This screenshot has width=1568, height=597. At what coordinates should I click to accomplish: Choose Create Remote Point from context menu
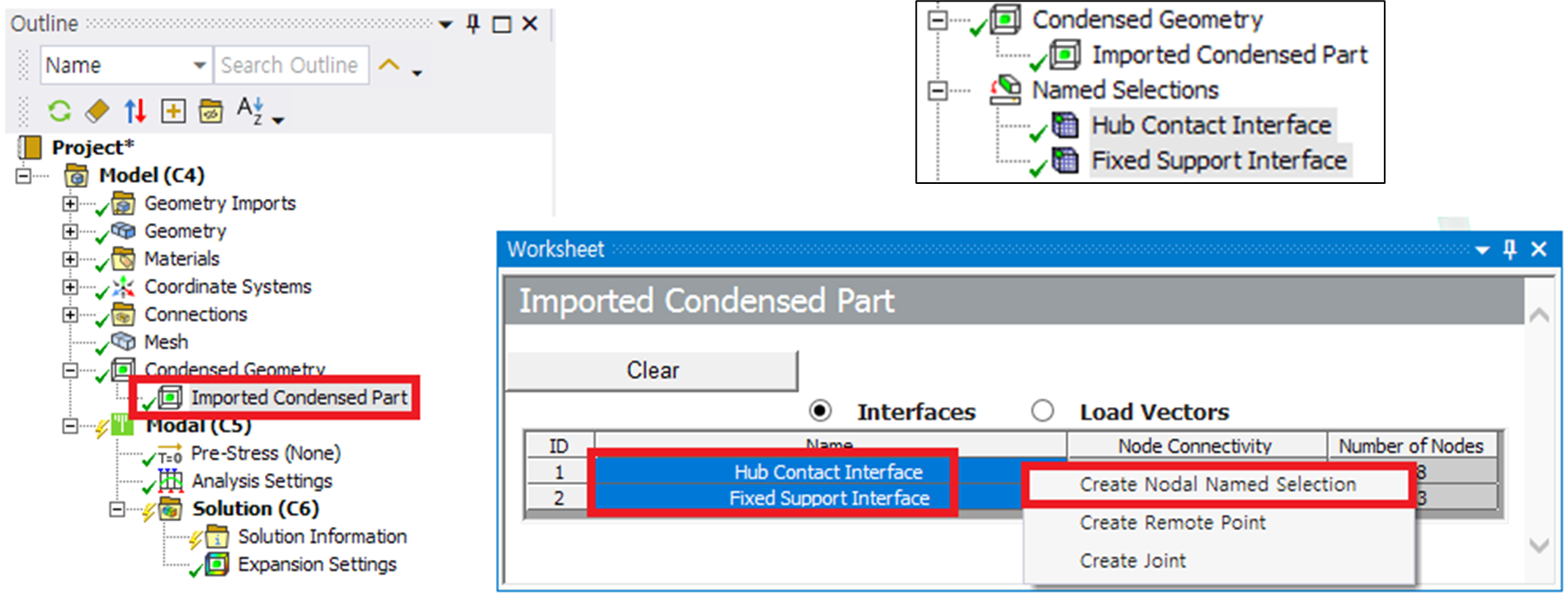click(x=1172, y=523)
